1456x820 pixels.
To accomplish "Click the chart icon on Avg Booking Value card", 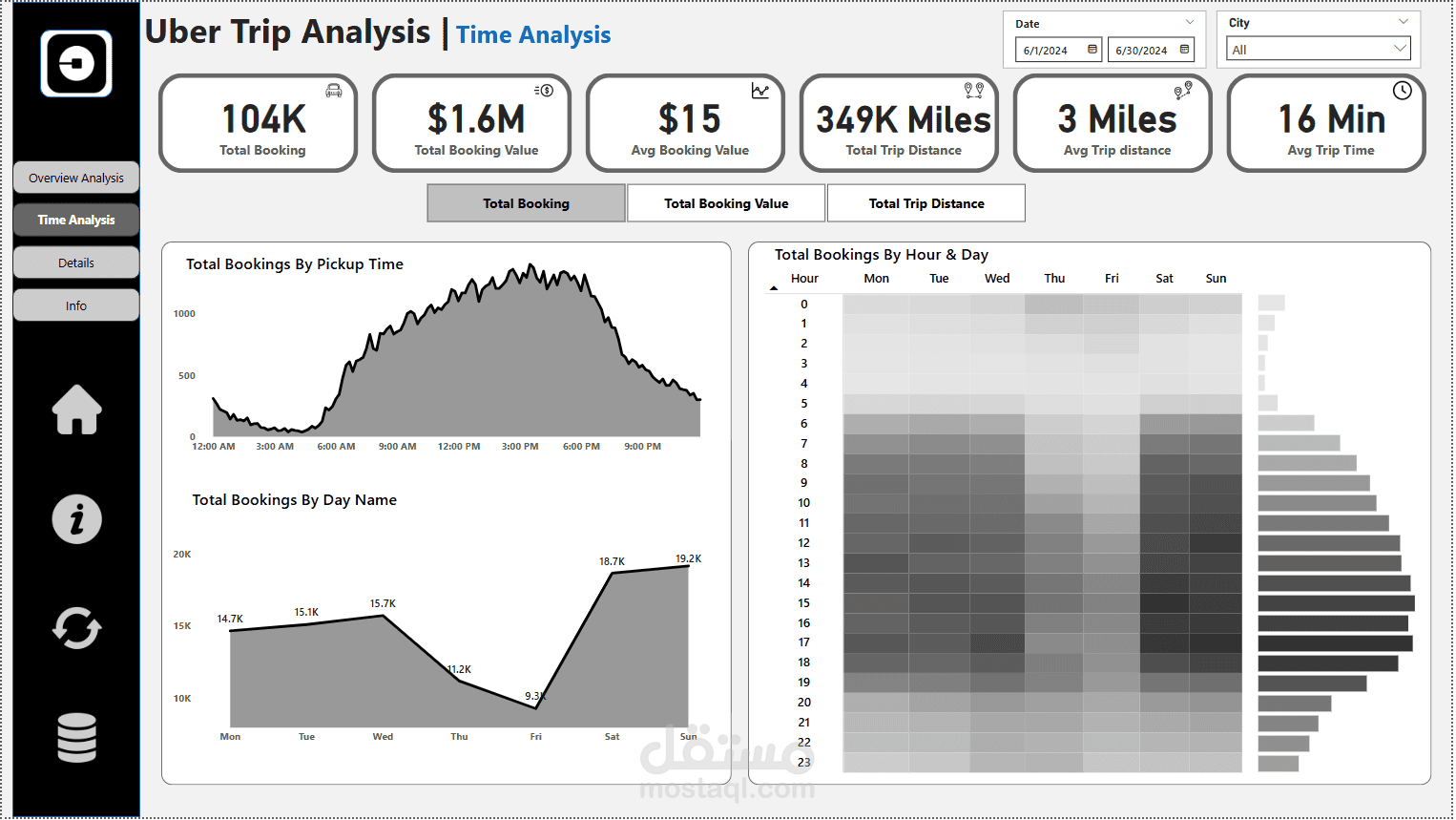I will (x=760, y=91).
